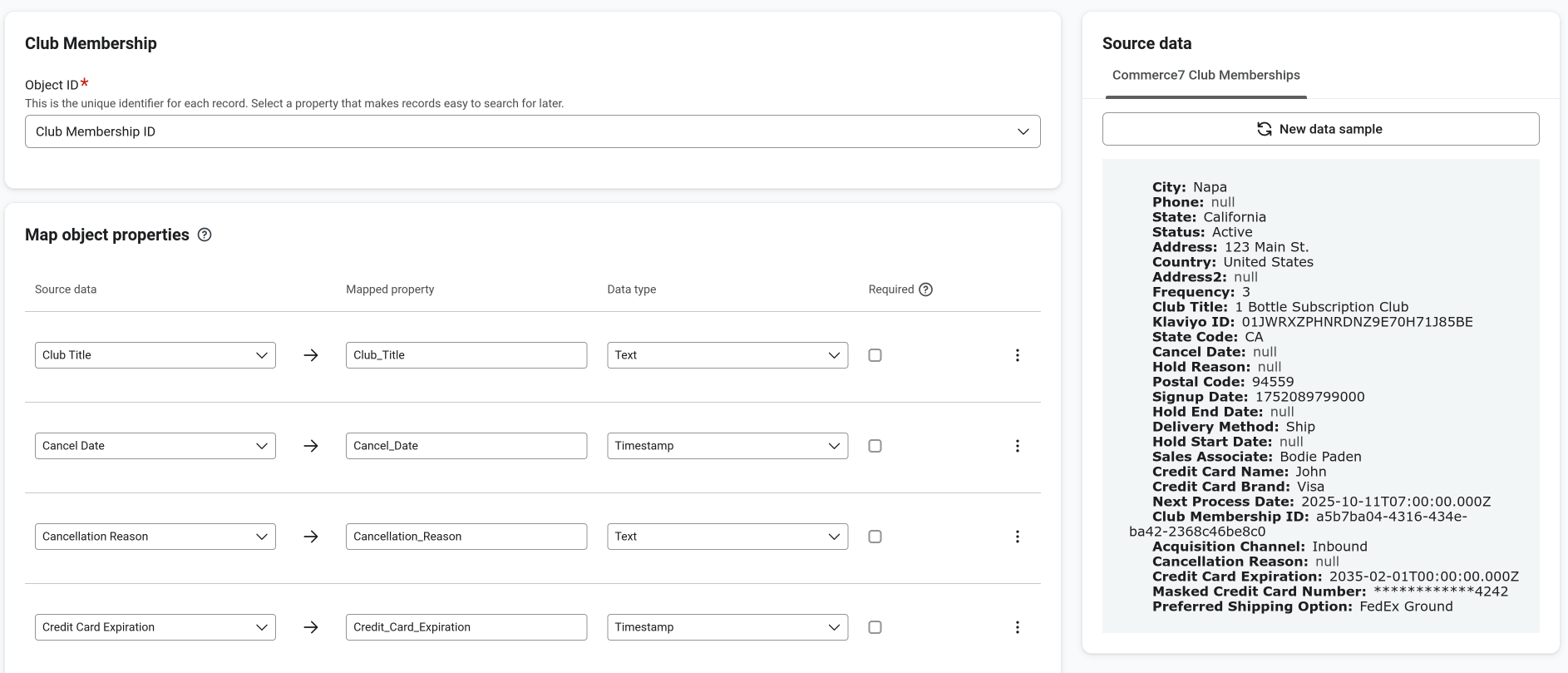
Task: Edit Credit_Card_Expiration mapped property field
Action: (466, 627)
